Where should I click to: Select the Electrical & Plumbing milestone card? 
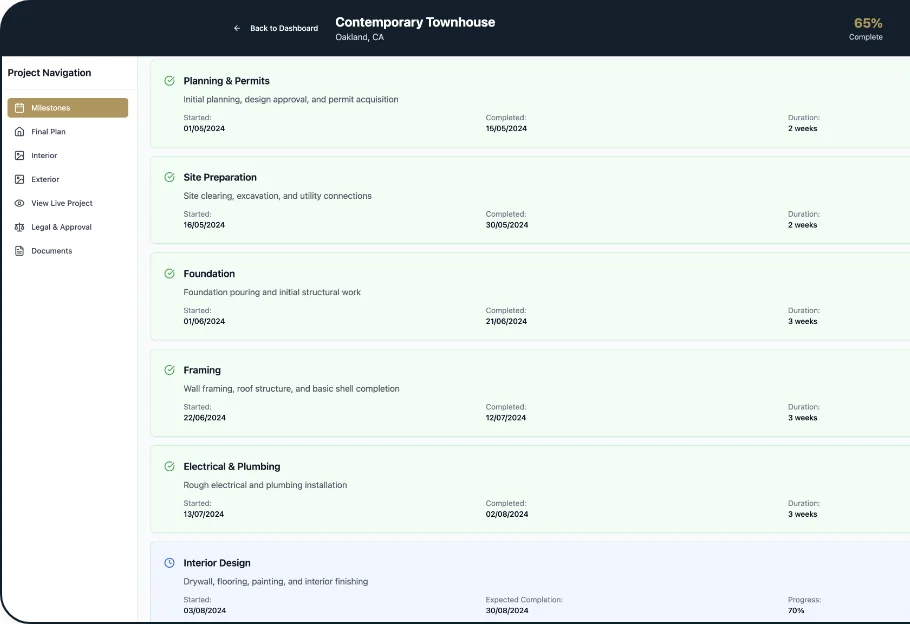530,489
